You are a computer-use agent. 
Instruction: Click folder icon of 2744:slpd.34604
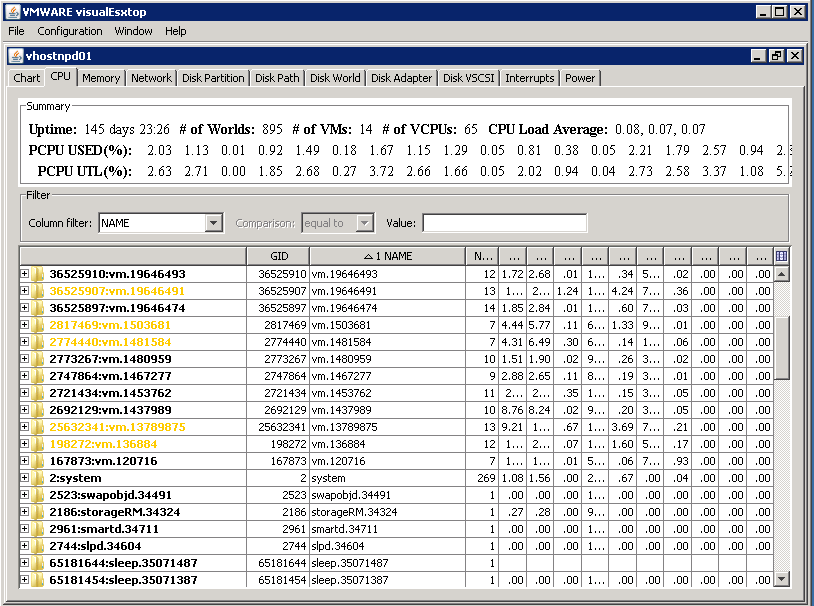point(37,546)
